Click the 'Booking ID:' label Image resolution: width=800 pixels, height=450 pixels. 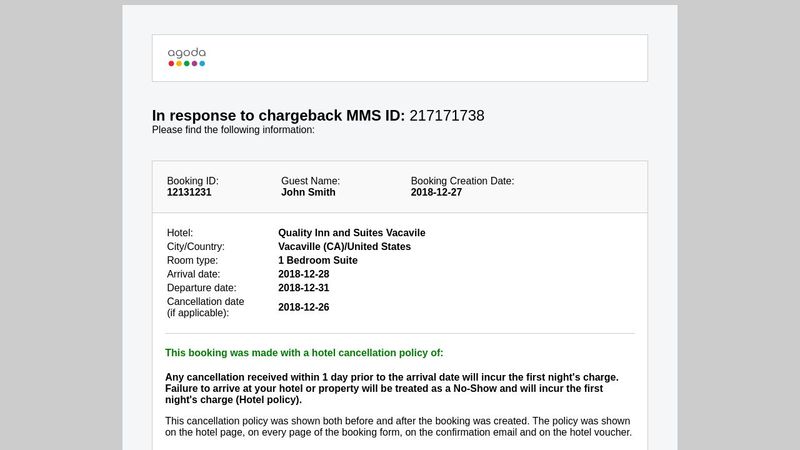point(192,181)
